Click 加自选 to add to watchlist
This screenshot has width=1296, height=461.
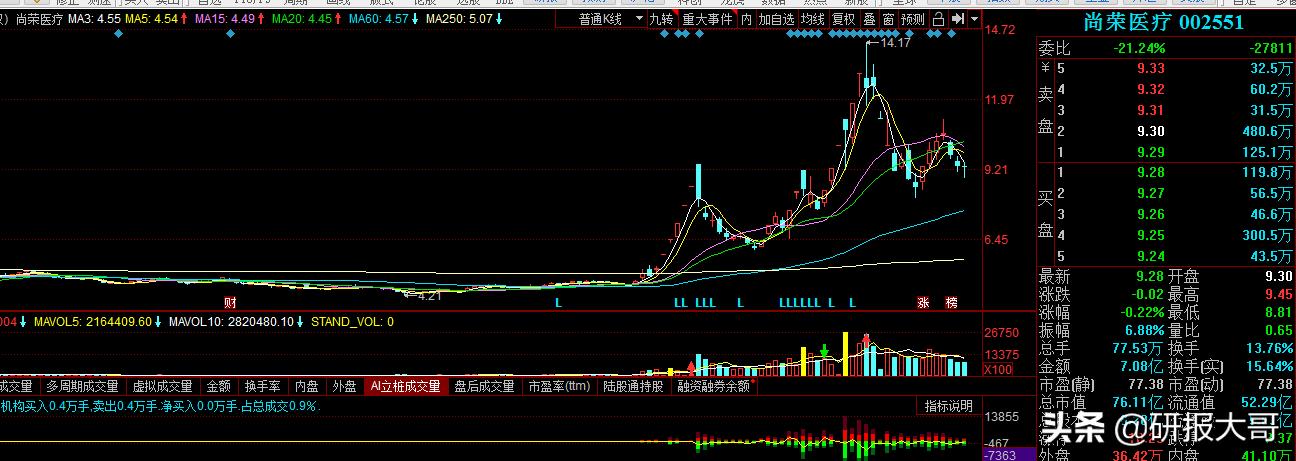point(776,19)
